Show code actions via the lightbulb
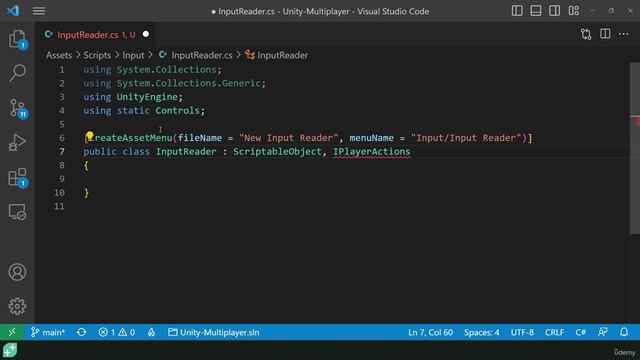The image size is (640, 360). 89,135
